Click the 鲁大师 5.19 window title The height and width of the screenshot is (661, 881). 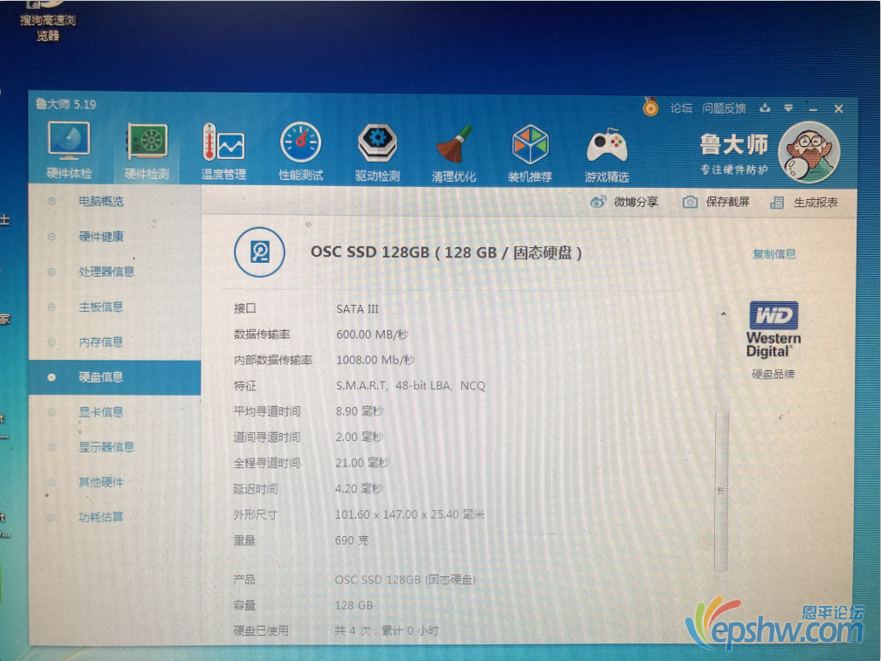point(66,105)
